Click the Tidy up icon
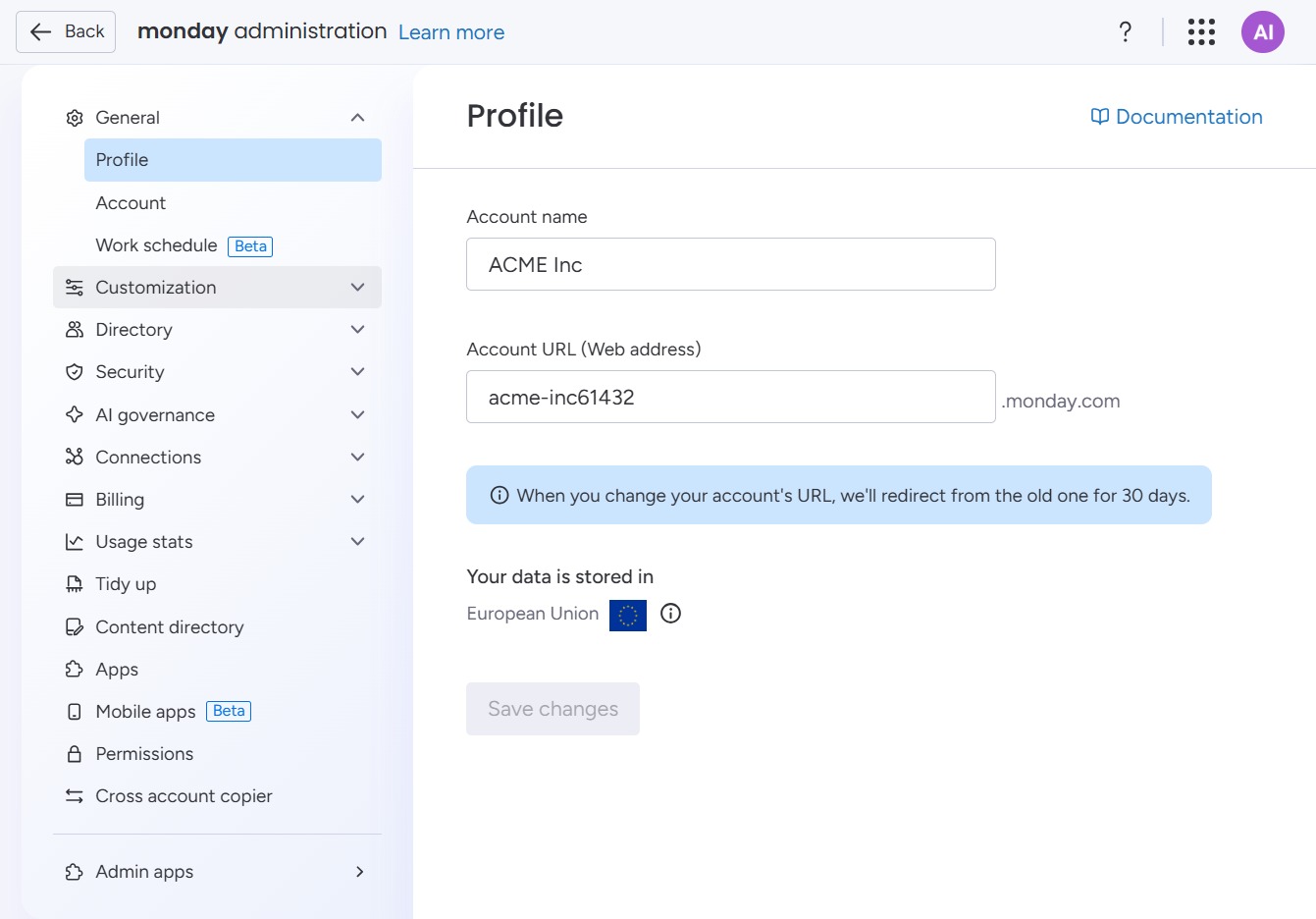 coord(75,584)
